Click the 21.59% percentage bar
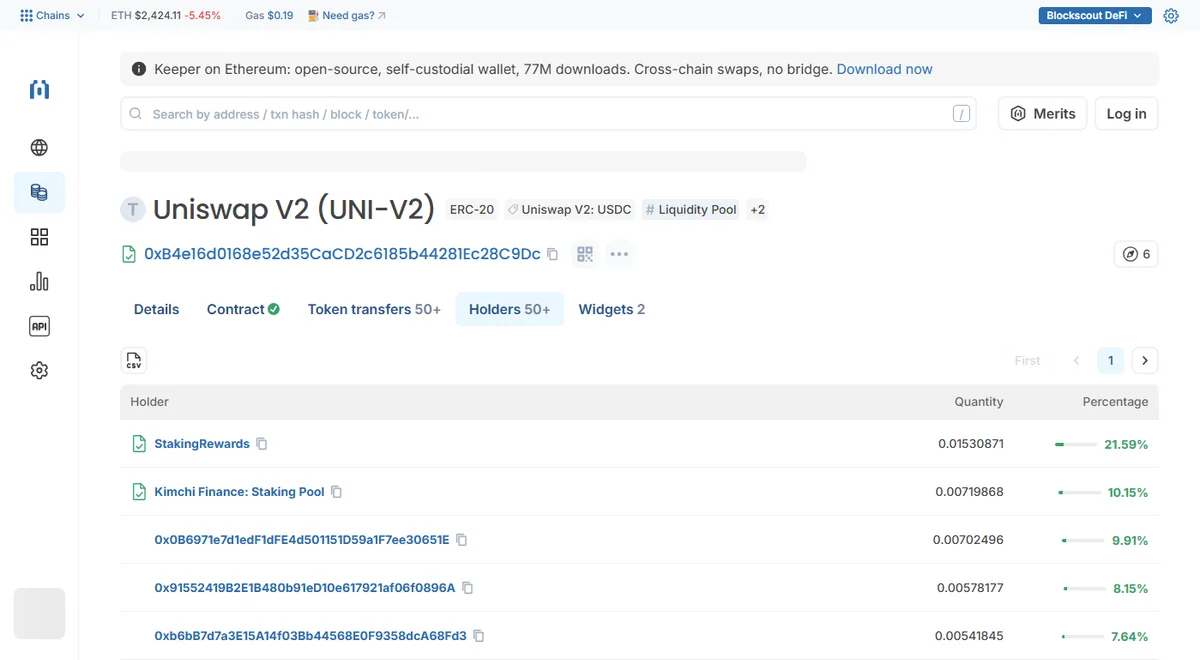The image size is (1200, 660). coord(1076,444)
